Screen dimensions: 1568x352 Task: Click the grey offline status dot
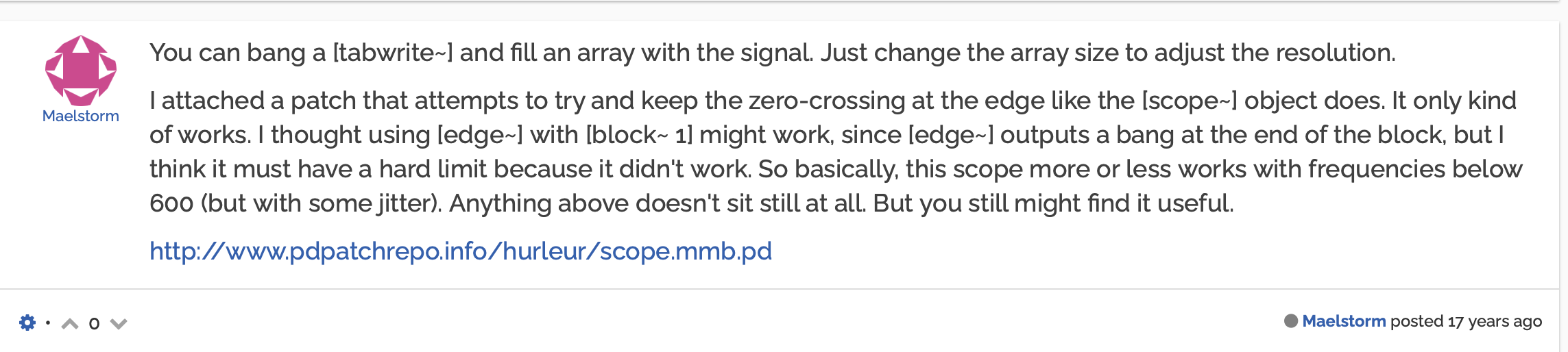point(1290,321)
